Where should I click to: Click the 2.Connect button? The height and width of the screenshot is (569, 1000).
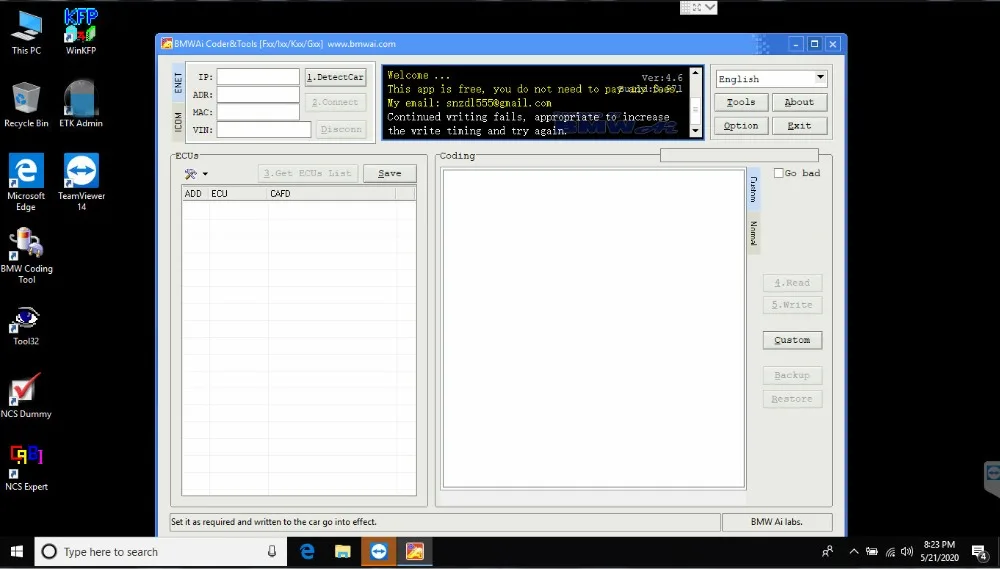[335, 102]
